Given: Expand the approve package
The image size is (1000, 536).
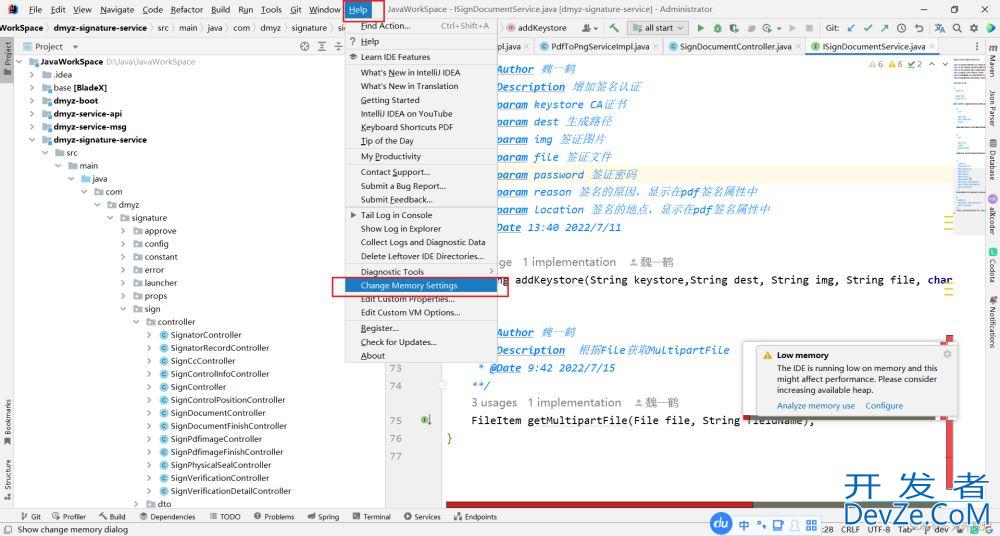Looking at the screenshot, I should [x=123, y=231].
